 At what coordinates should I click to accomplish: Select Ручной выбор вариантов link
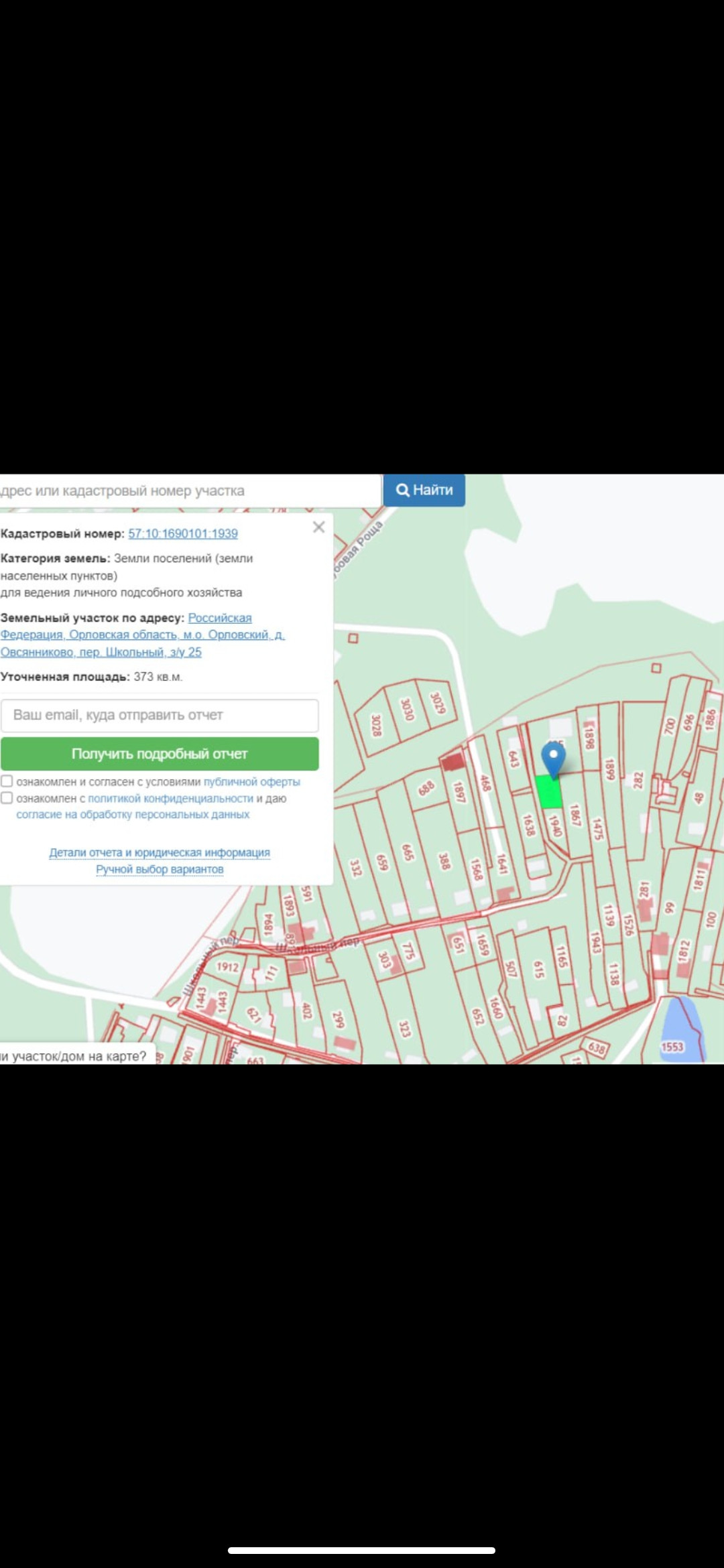(x=160, y=870)
